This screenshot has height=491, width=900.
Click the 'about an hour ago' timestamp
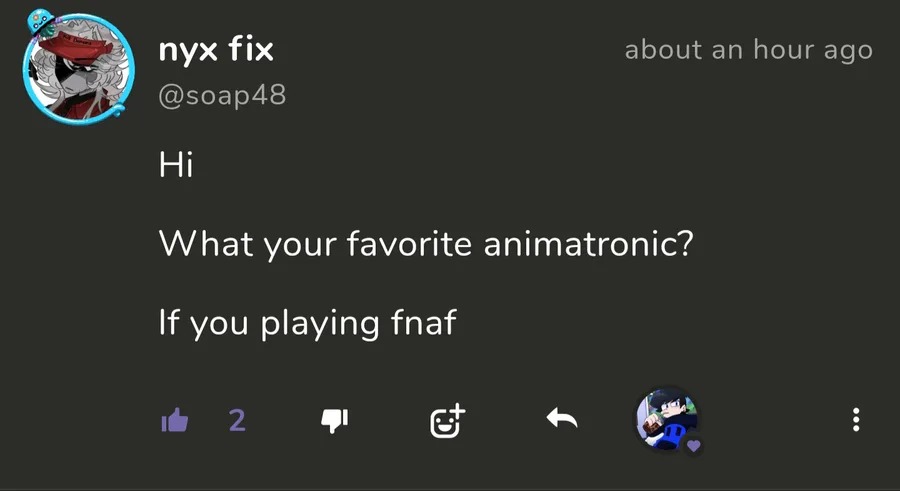point(748,50)
